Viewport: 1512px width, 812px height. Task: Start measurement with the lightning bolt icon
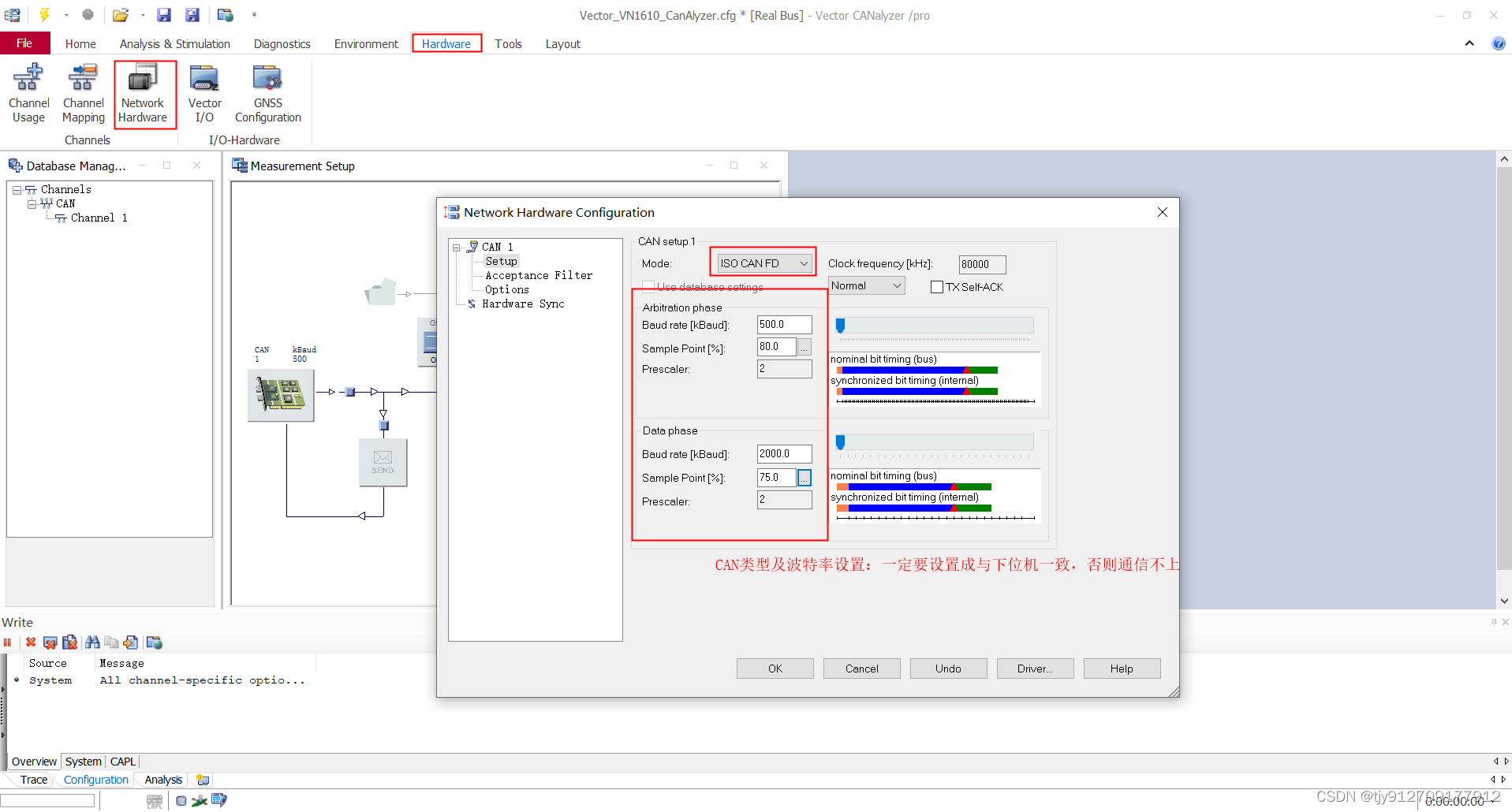[45, 14]
